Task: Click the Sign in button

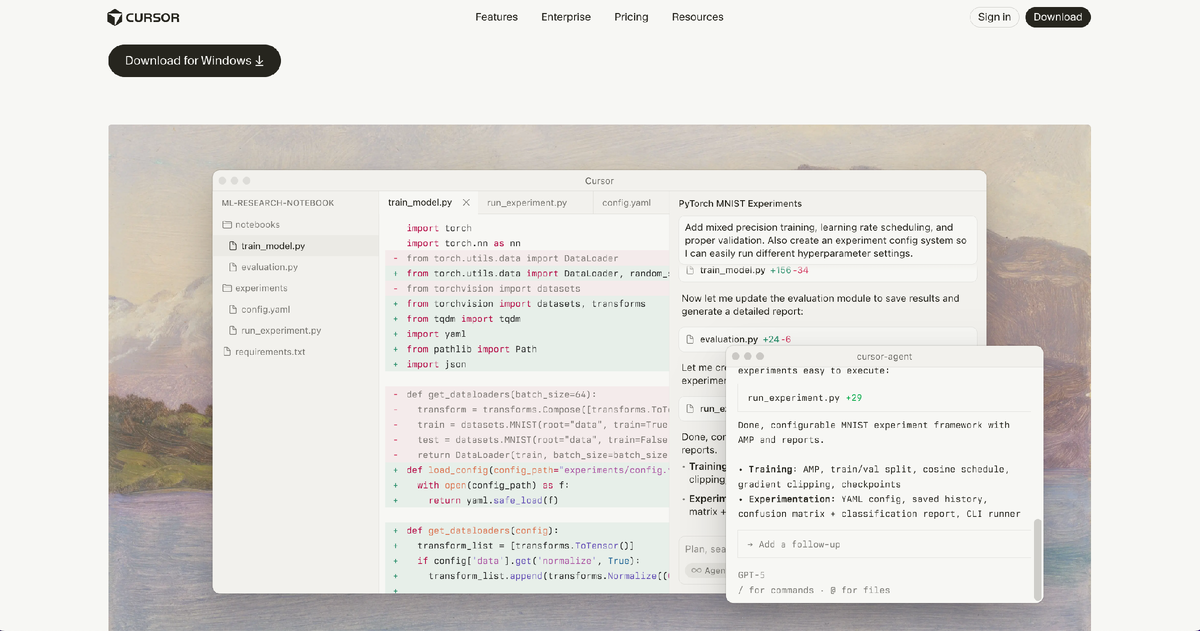Action: click(994, 17)
